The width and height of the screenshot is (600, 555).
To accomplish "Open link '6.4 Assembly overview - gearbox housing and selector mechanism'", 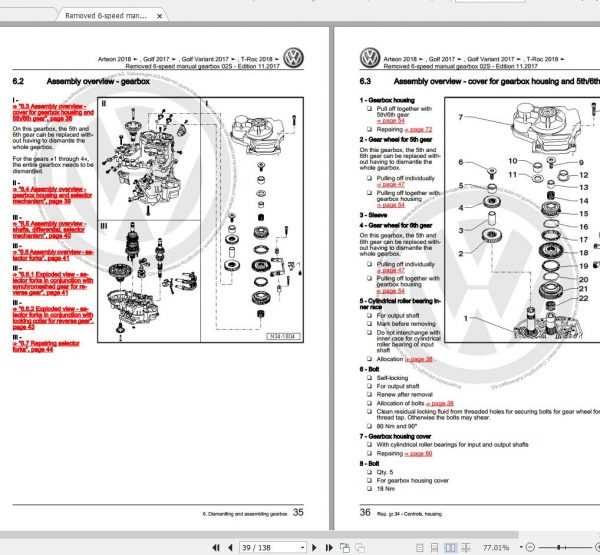I will [x=52, y=195].
